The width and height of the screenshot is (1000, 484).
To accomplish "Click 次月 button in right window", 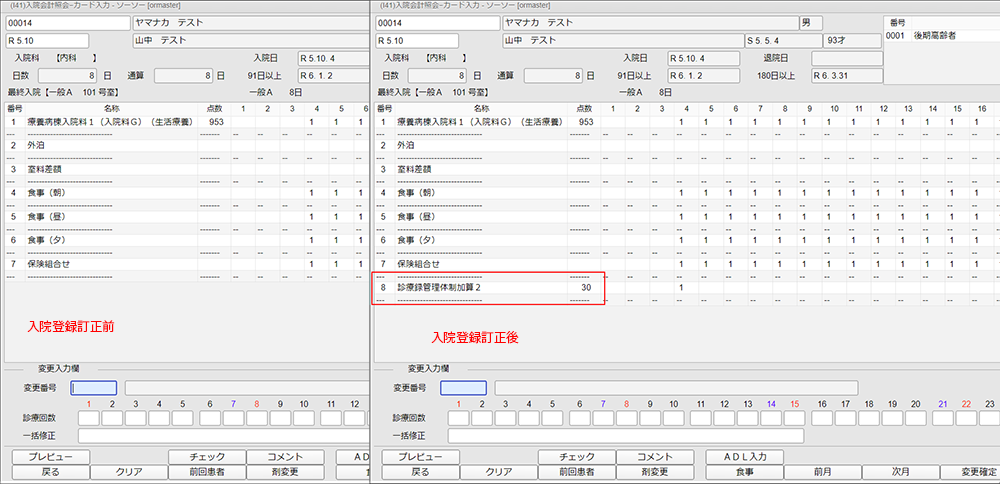I will click(x=900, y=471).
